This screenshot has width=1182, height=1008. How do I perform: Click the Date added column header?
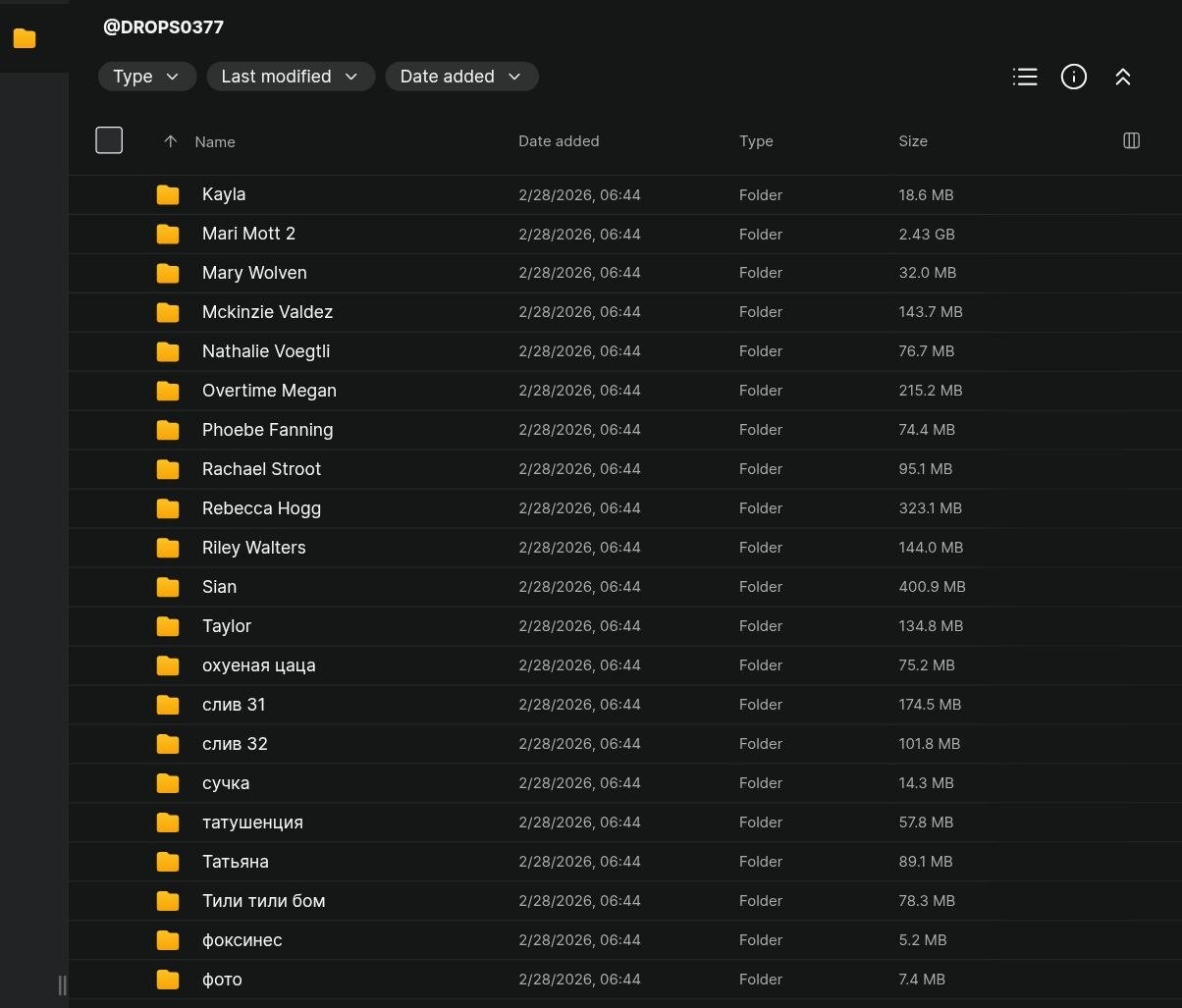pos(558,141)
